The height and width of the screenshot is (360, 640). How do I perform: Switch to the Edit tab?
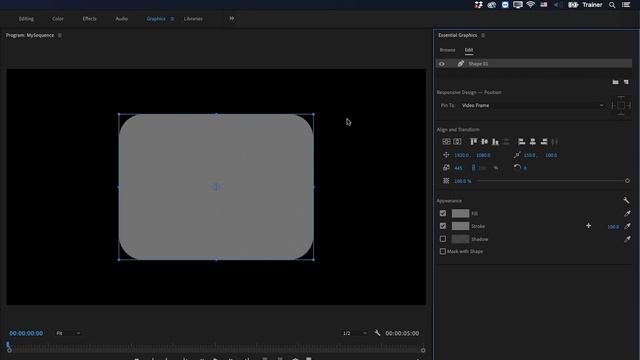[x=469, y=50]
